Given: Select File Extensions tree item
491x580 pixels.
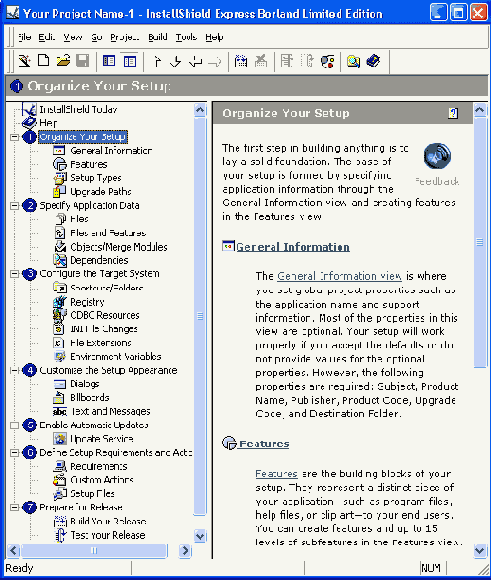Looking at the screenshot, I should coord(101,343).
